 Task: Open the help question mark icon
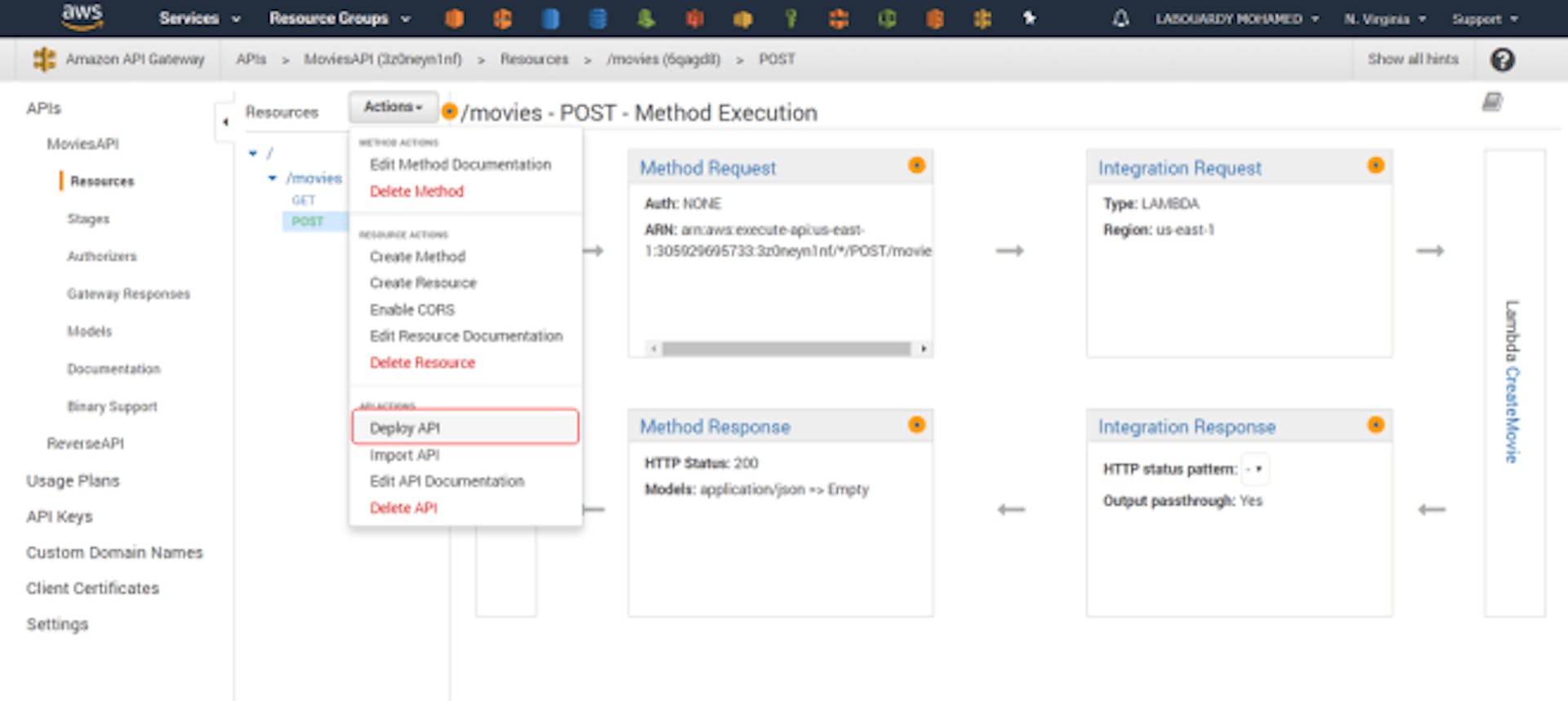[x=1502, y=60]
